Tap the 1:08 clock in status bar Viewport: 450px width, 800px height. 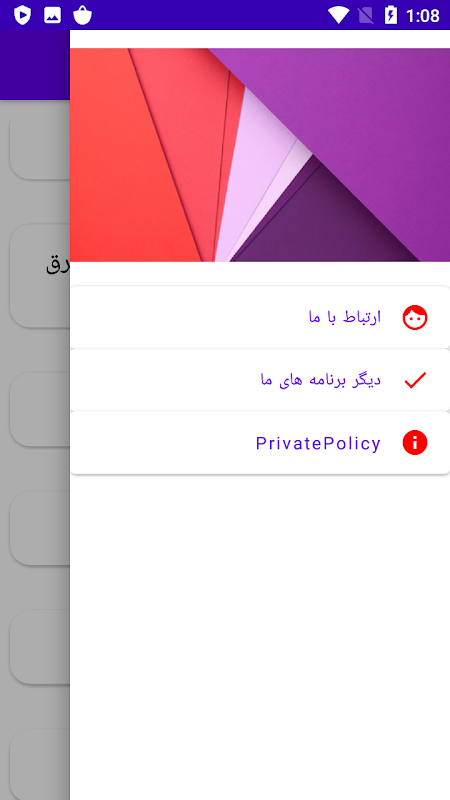422,16
